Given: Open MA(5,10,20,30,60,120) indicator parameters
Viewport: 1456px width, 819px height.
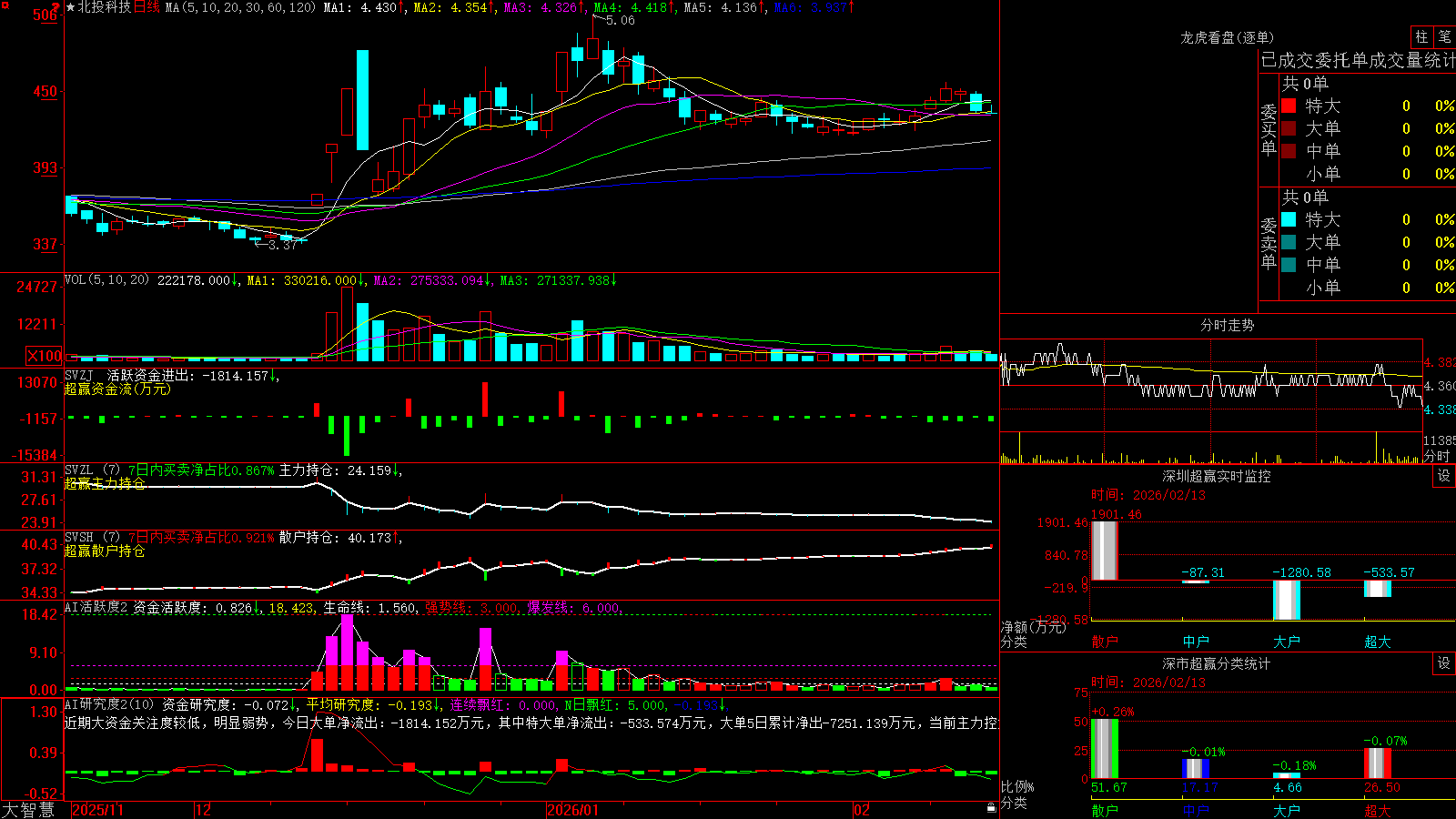Looking at the screenshot, I should [x=240, y=7].
